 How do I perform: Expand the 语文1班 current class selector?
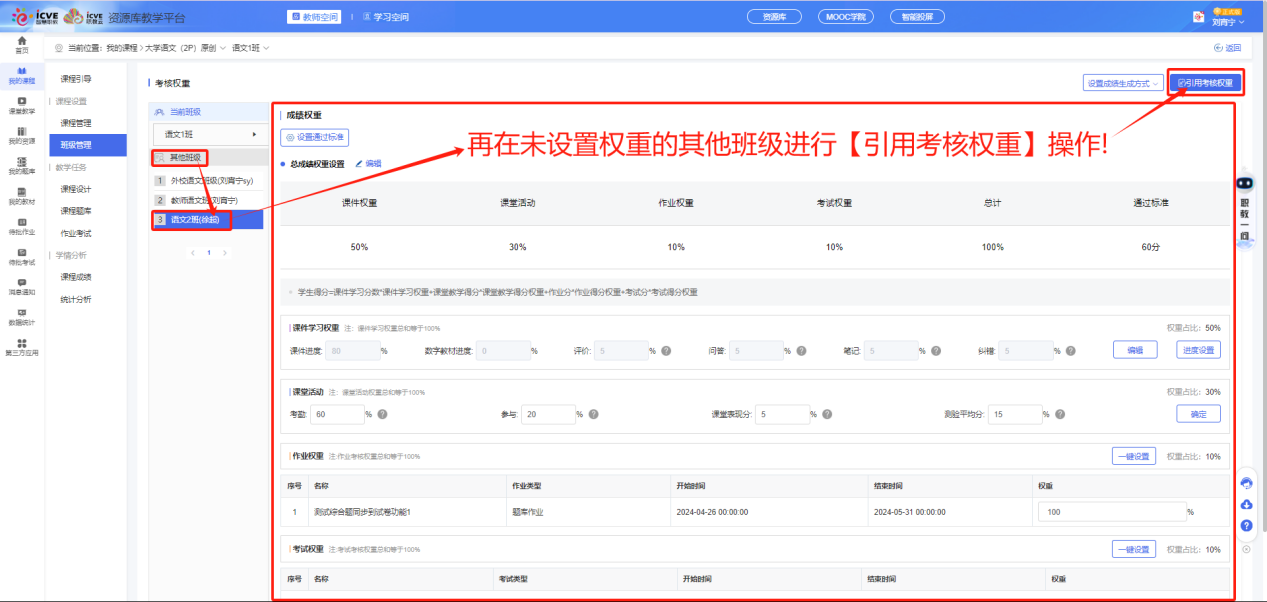pos(208,134)
